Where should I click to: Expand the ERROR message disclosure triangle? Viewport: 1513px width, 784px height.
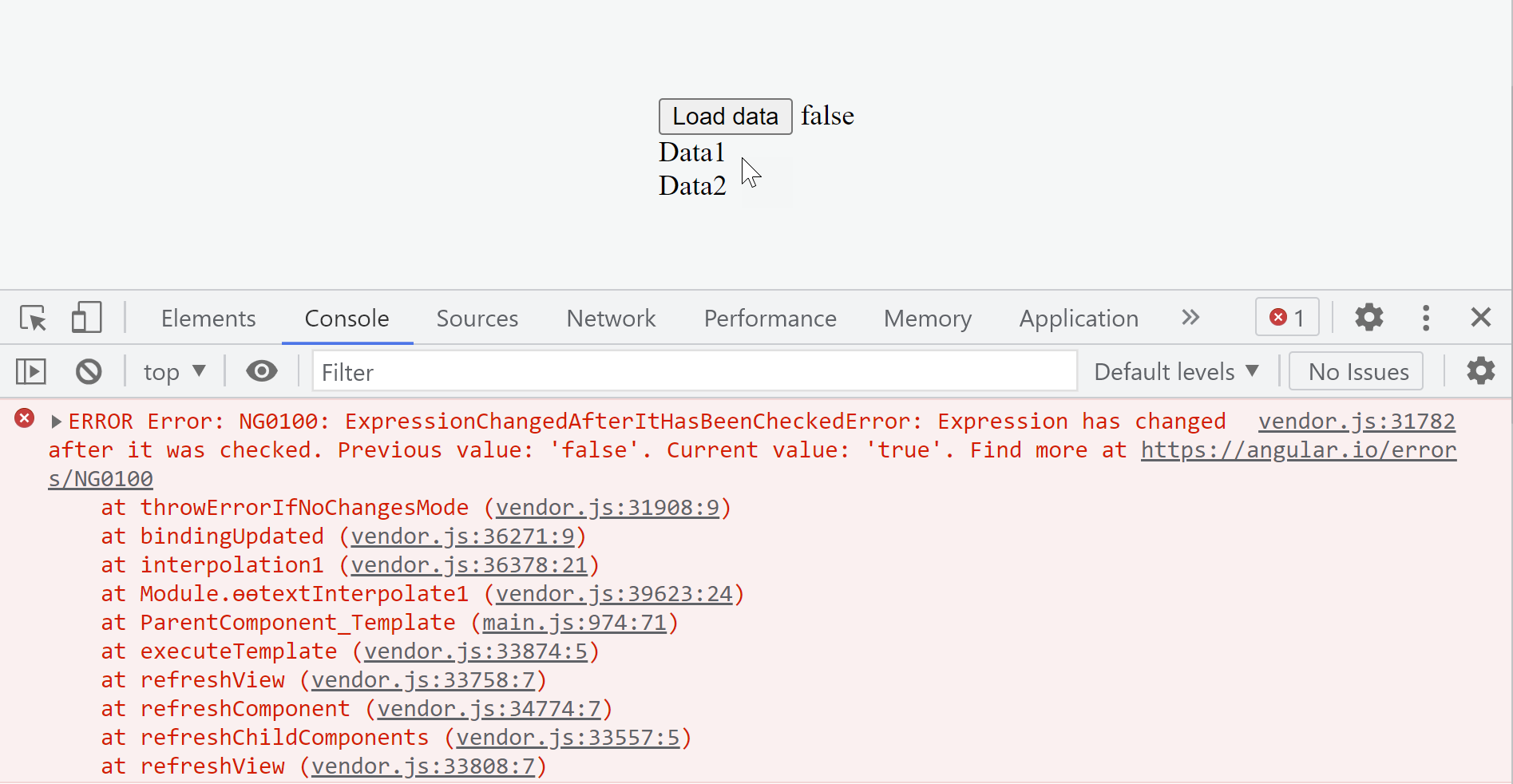click(x=56, y=422)
